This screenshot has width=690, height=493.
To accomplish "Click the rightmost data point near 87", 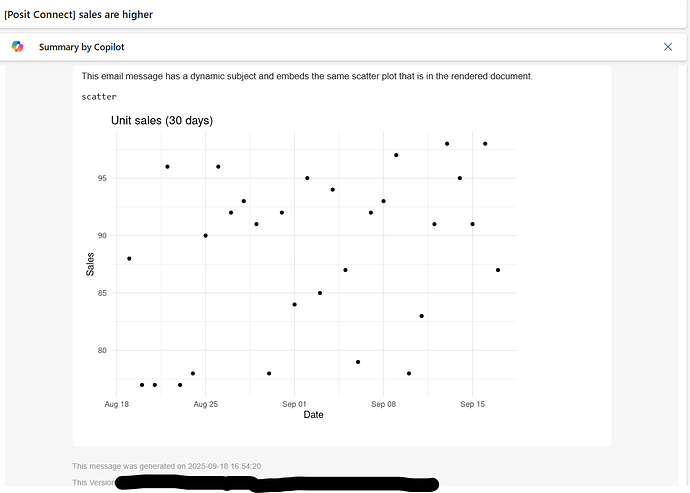I will (x=498, y=270).
